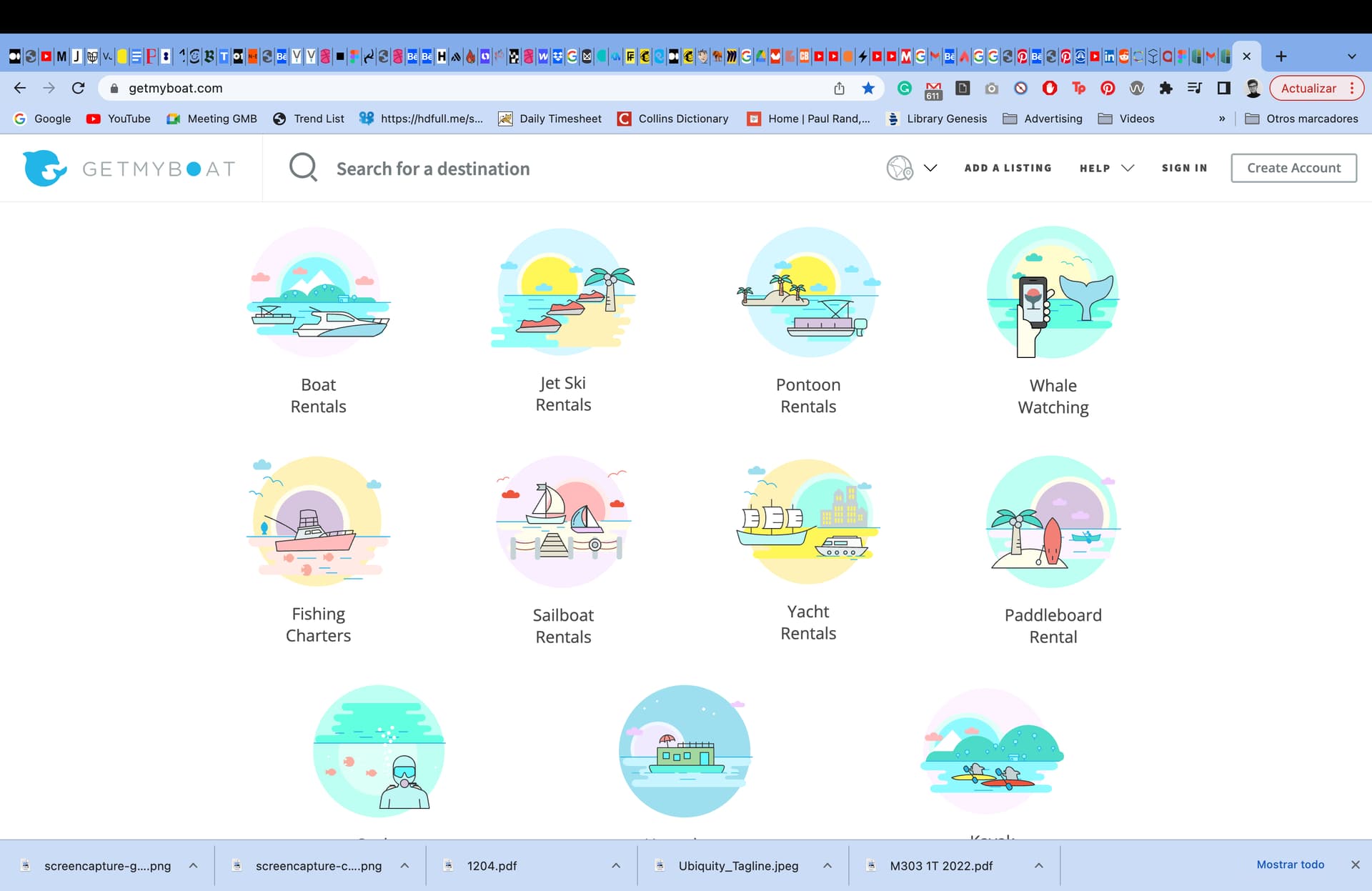Open the Chrome profile avatar
This screenshot has width=1372, height=891.
click(1253, 88)
